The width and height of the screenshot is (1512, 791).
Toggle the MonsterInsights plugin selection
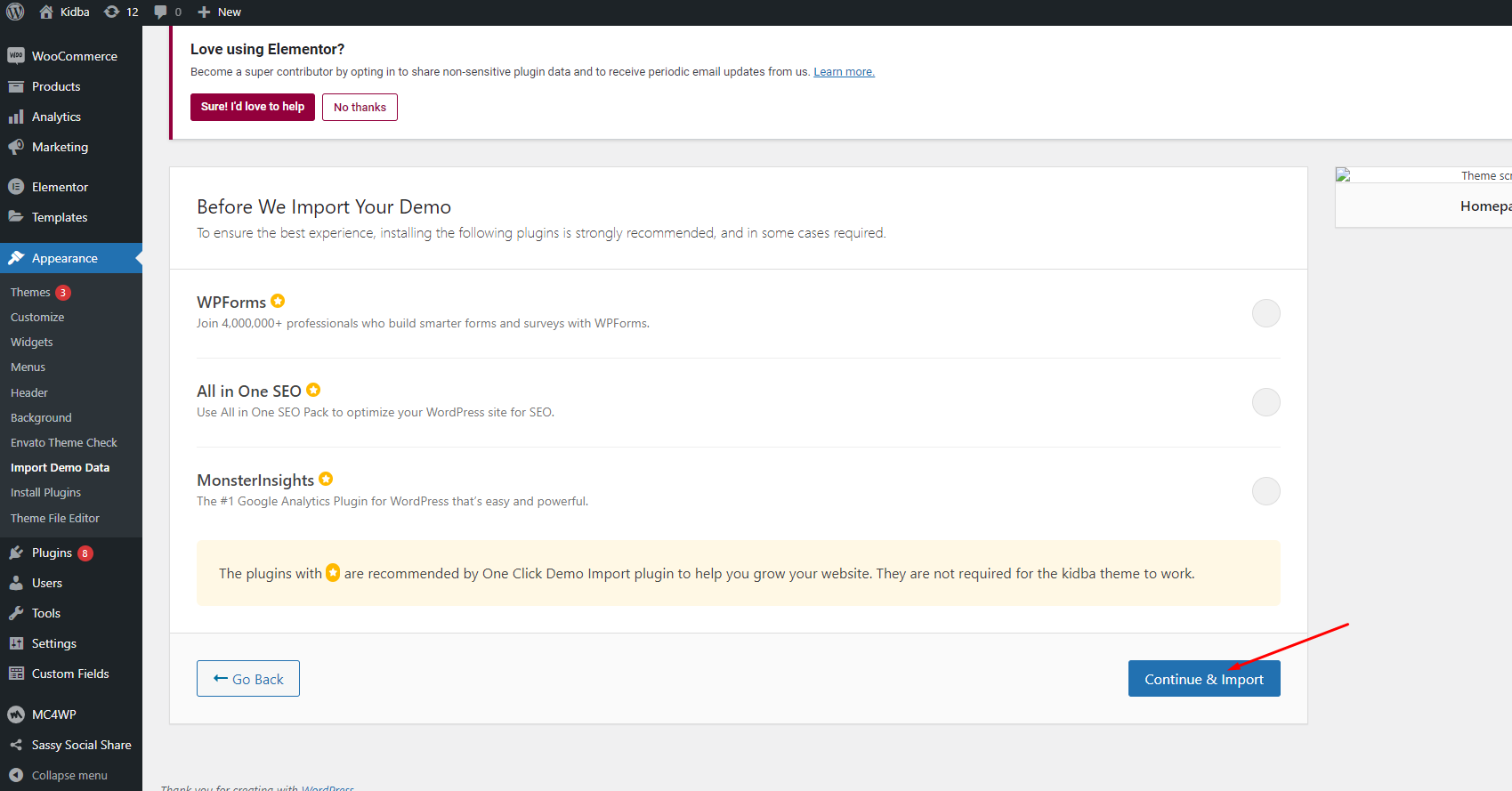click(x=1265, y=491)
